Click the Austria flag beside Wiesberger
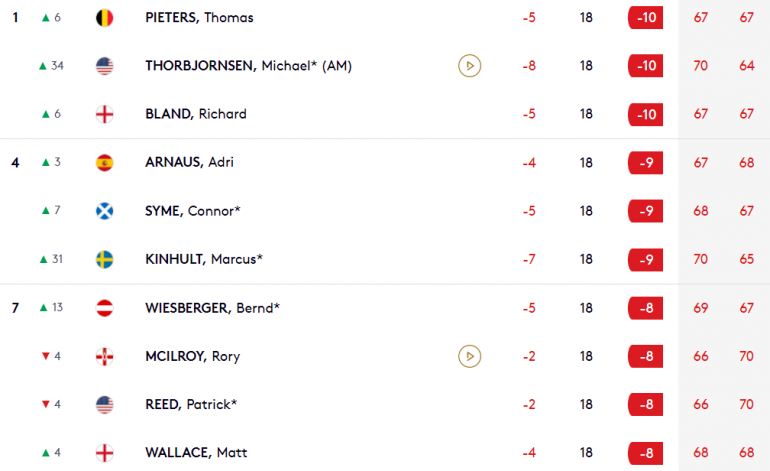Image resolution: width=770 pixels, height=471 pixels. click(105, 308)
